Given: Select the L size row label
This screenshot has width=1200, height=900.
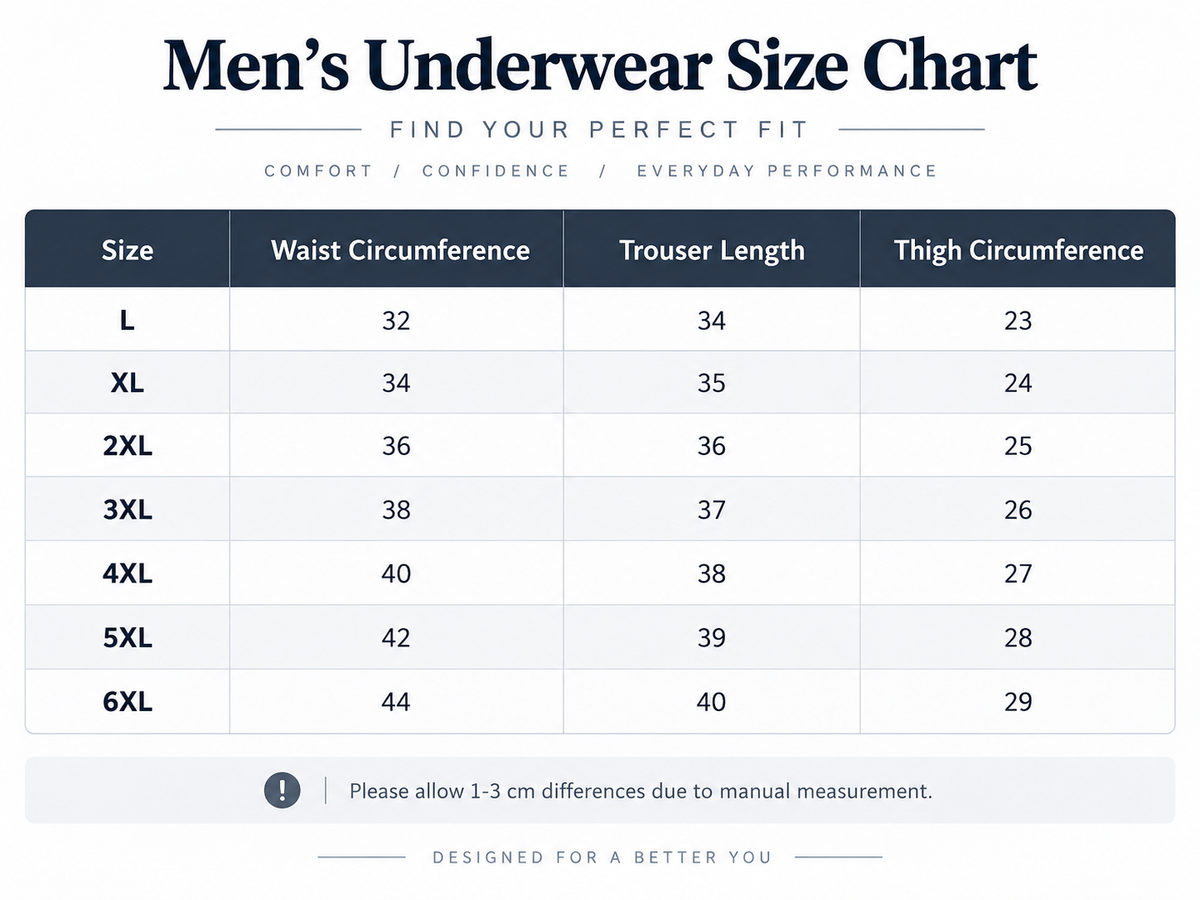Looking at the screenshot, I should pos(127,321).
